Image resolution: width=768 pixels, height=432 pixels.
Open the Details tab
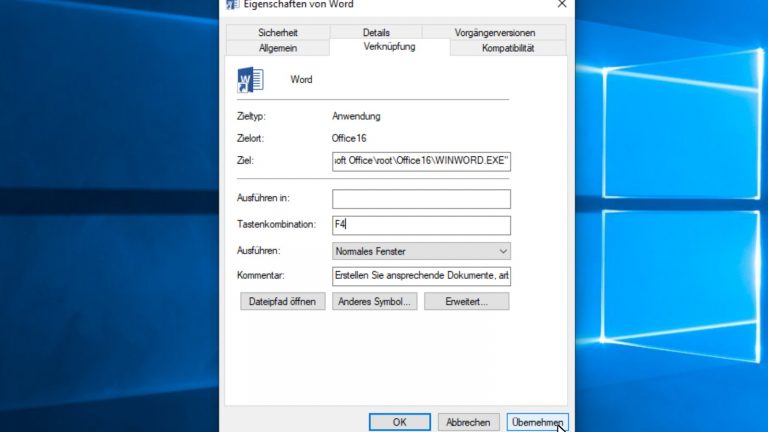pyautogui.click(x=376, y=33)
